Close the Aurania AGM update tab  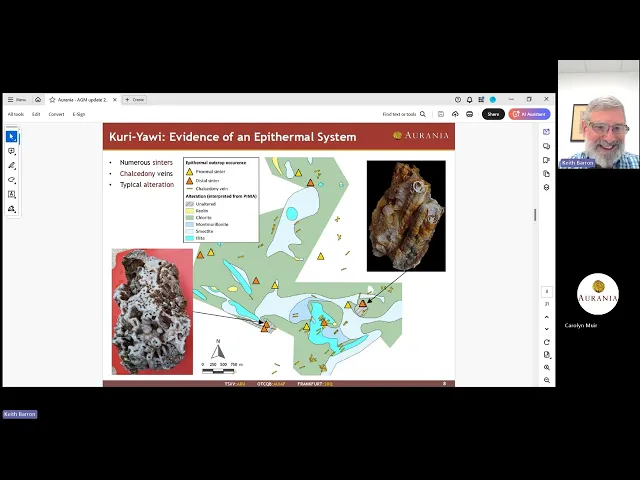(115, 100)
